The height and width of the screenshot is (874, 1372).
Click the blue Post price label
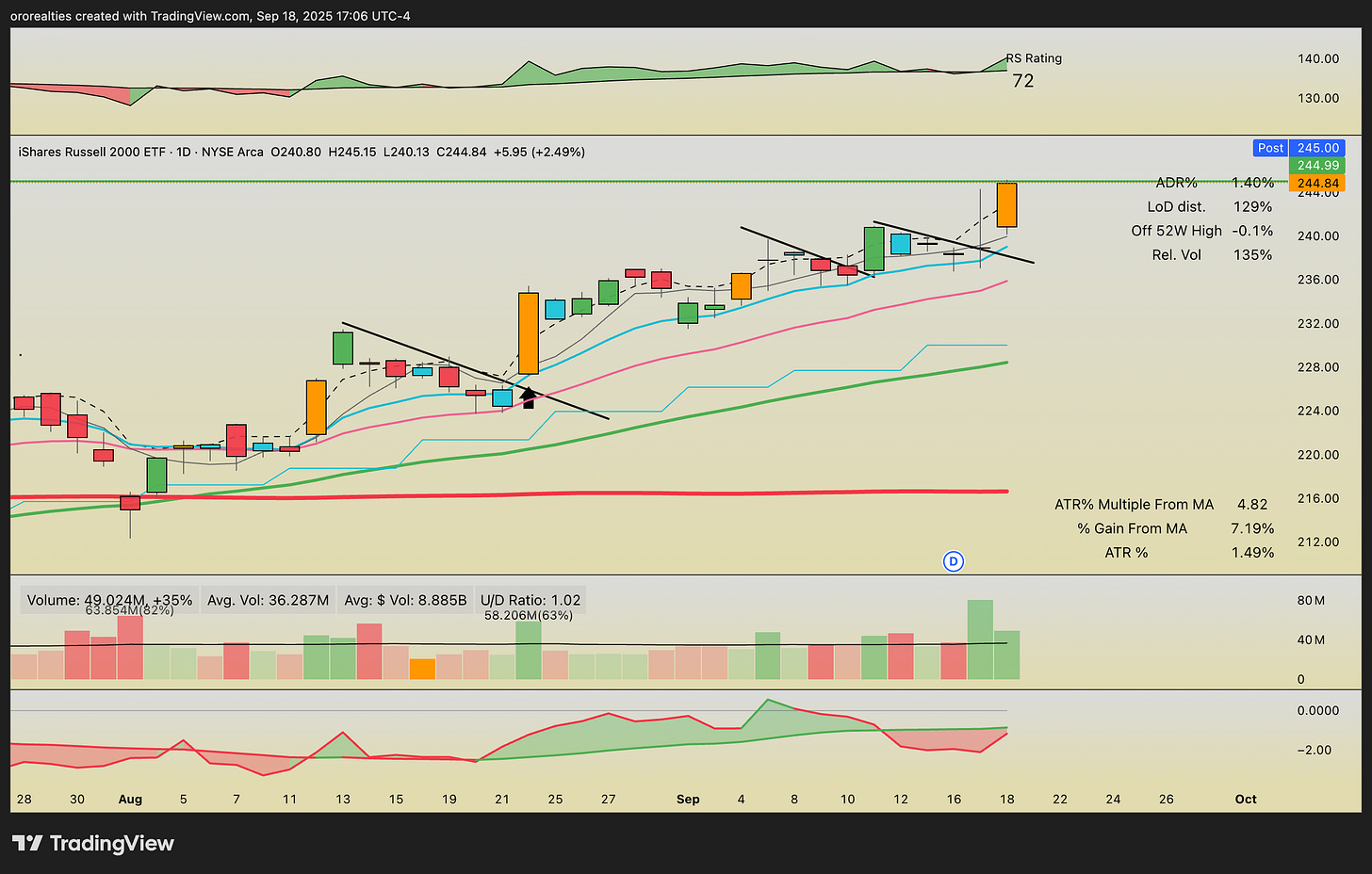click(x=1270, y=148)
